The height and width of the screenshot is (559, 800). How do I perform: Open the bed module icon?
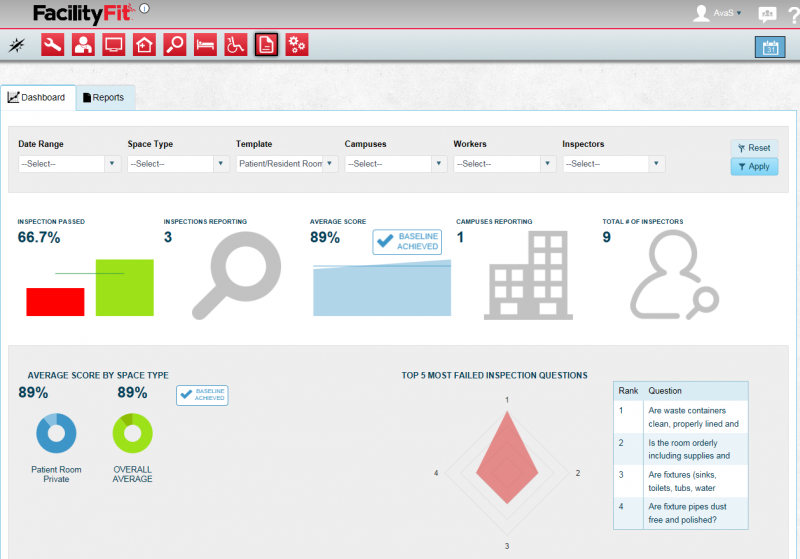pyautogui.click(x=205, y=45)
